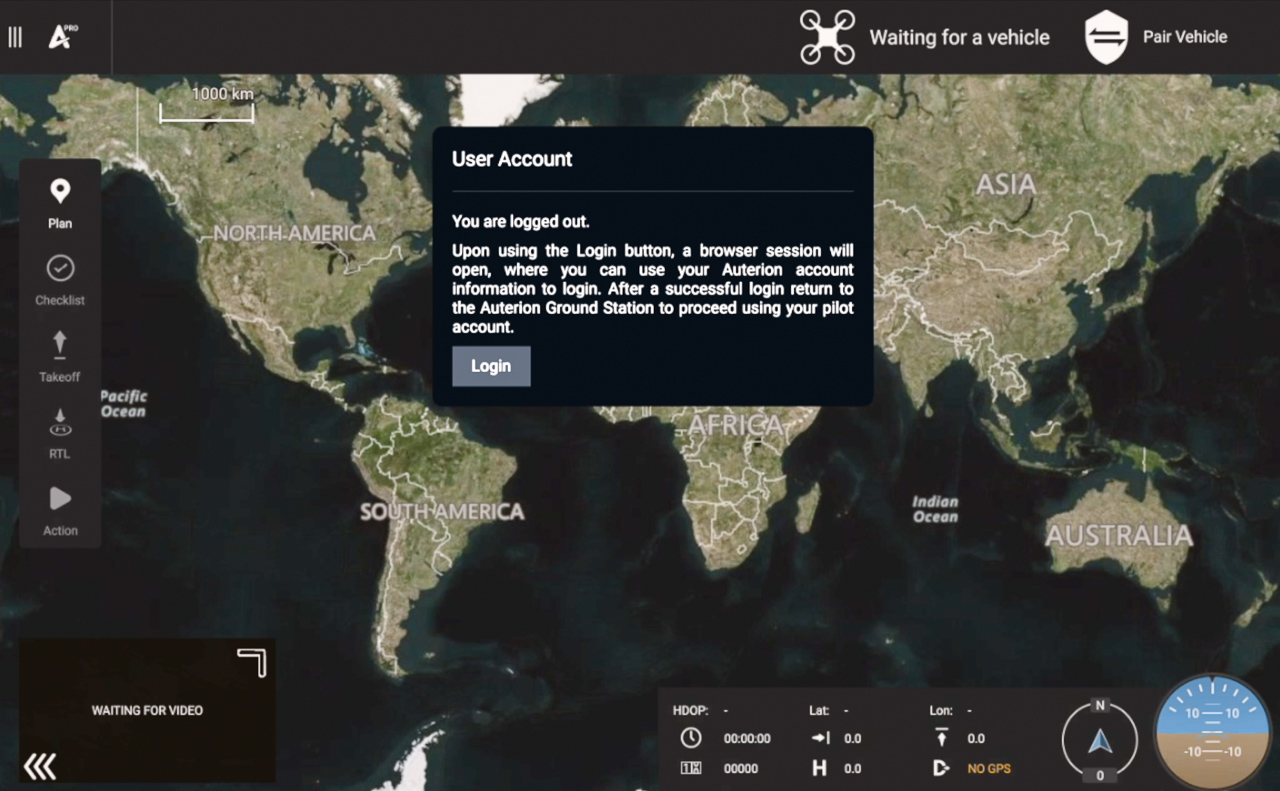This screenshot has width=1280, height=791.
Task: Expand the video panel with corner icon
Action: pyautogui.click(x=252, y=662)
